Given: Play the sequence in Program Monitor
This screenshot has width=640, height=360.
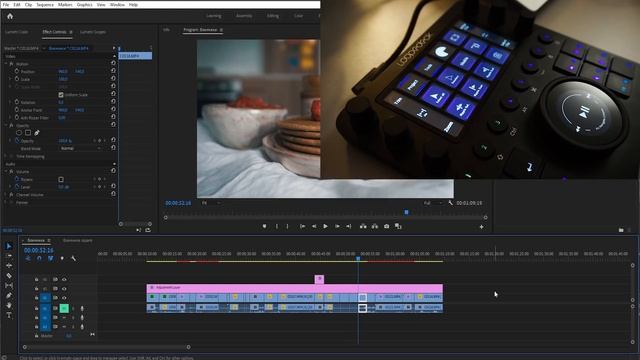Looking at the screenshot, I should 325,226.
